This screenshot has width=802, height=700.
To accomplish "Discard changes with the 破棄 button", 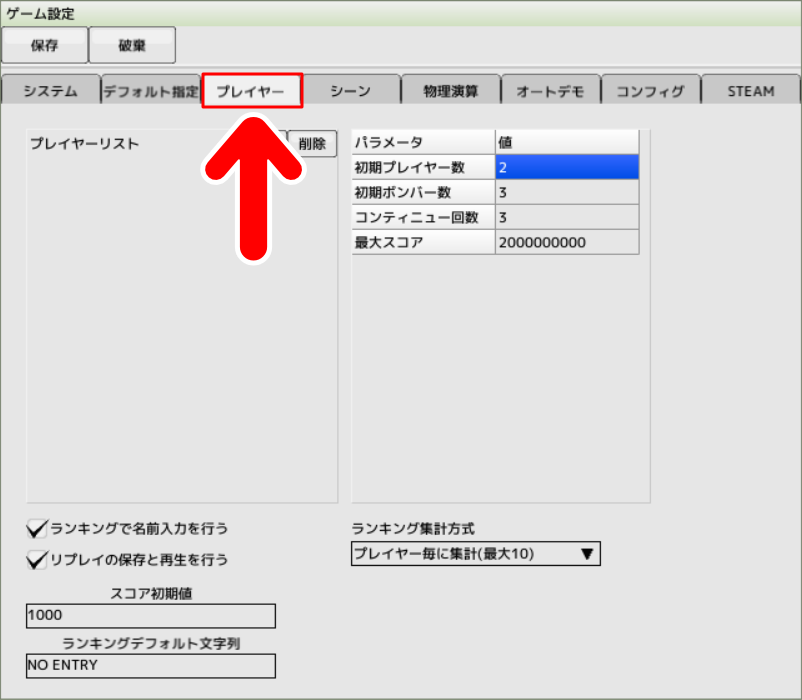I will [131, 44].
